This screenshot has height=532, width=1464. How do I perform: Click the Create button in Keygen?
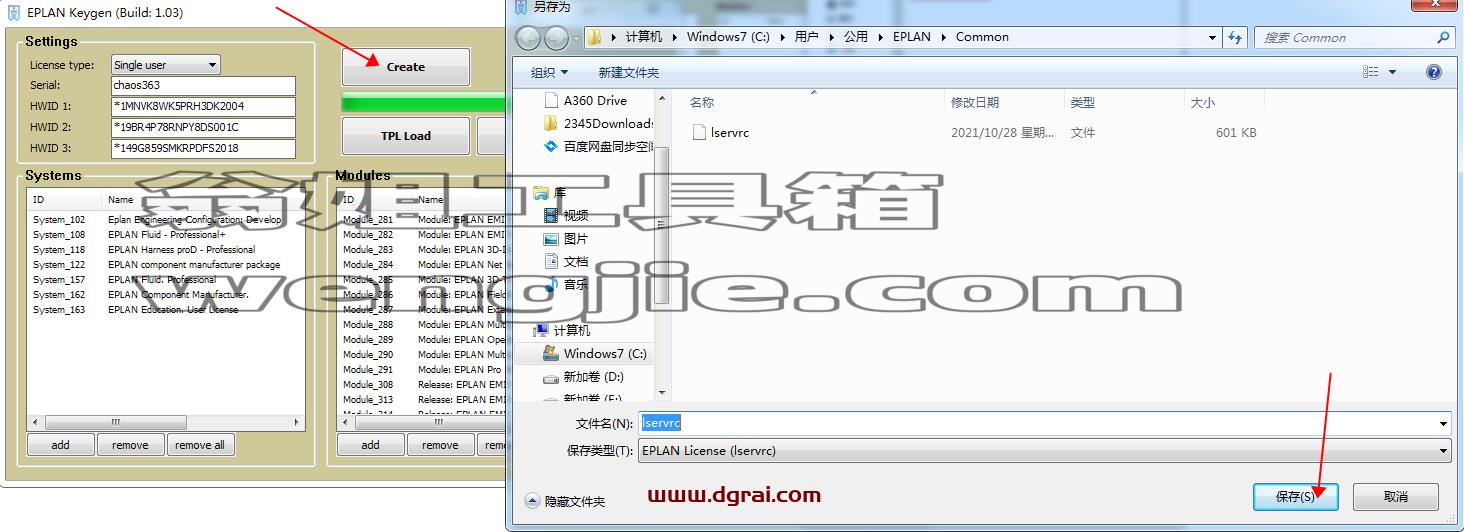click(x=406, y=67)
